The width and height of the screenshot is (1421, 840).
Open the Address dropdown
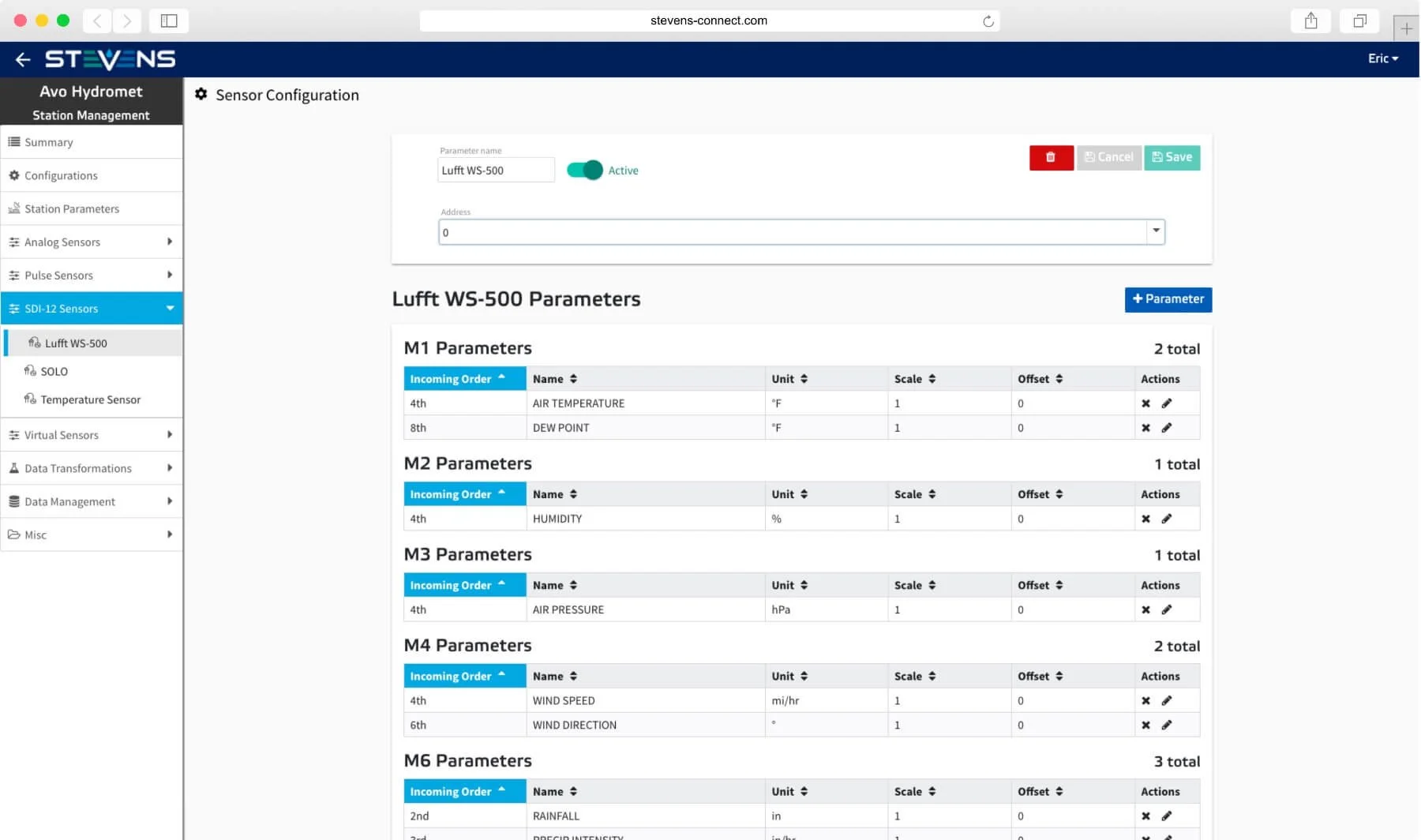(1156, 231)
